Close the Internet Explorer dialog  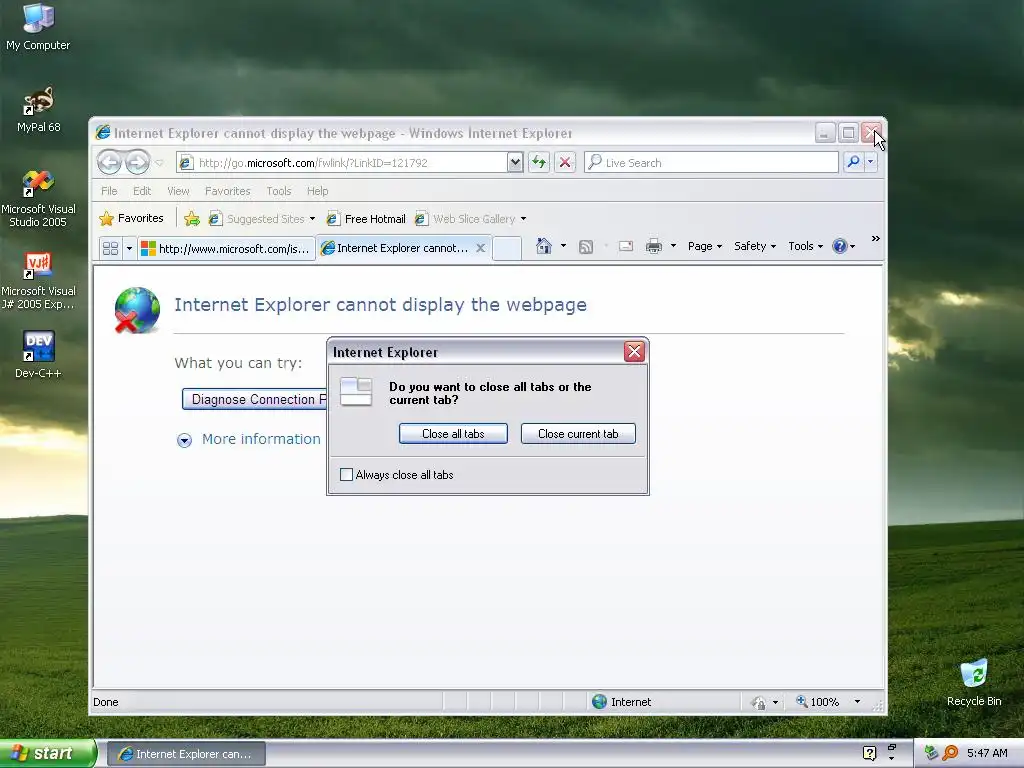pyautogui.click(x=634, y=352)
